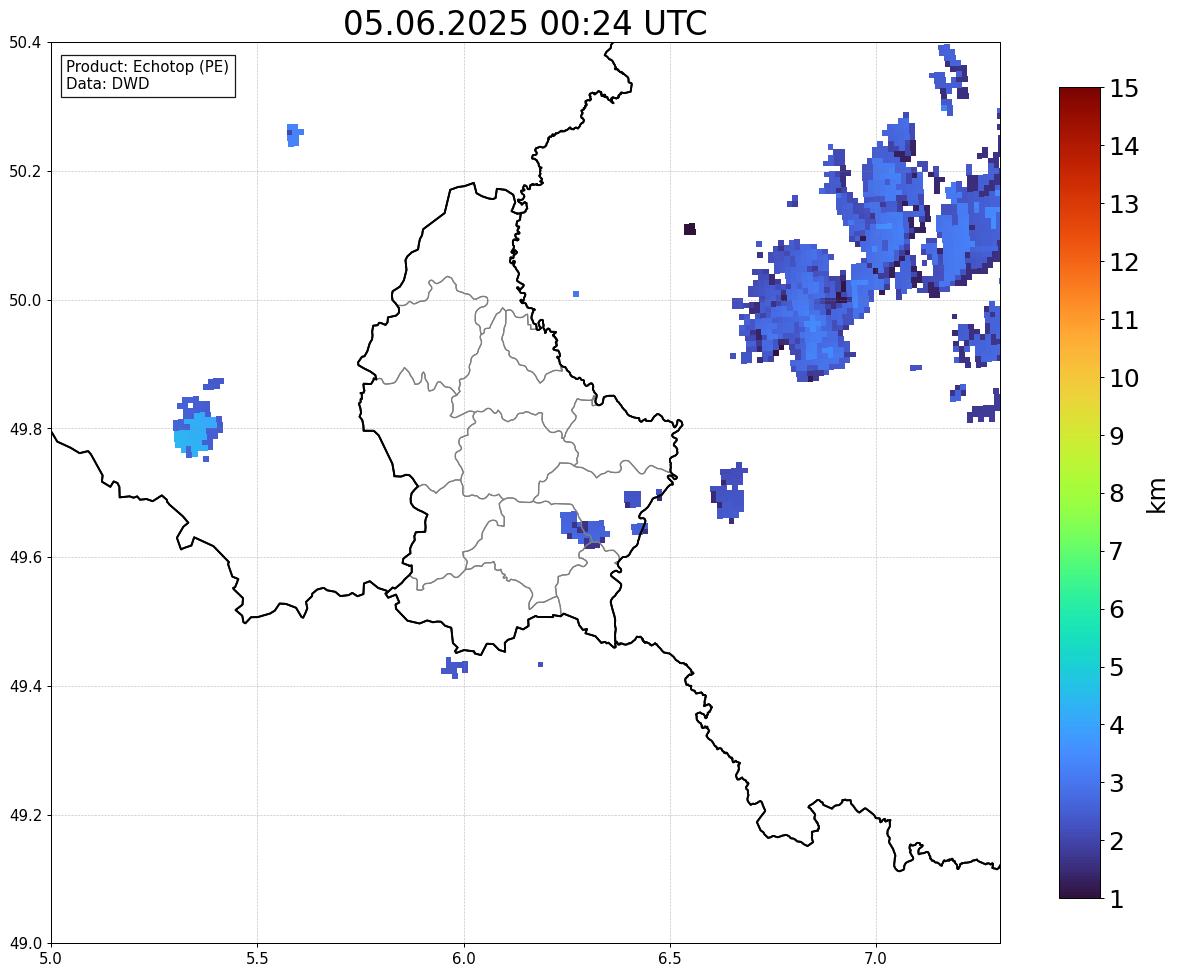Click the colorbar tick label 1
Viewport: 1178px width, 976px height.
click(x=1116, y=899)
